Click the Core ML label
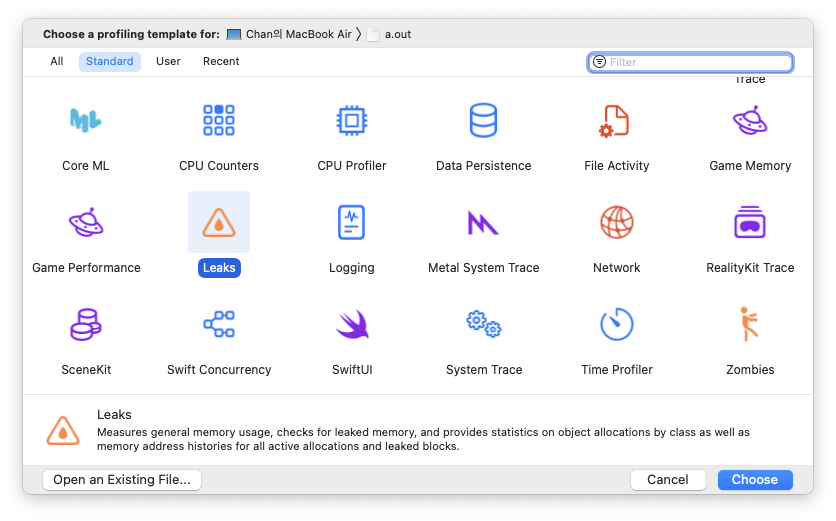 click(x=85, y=166)
